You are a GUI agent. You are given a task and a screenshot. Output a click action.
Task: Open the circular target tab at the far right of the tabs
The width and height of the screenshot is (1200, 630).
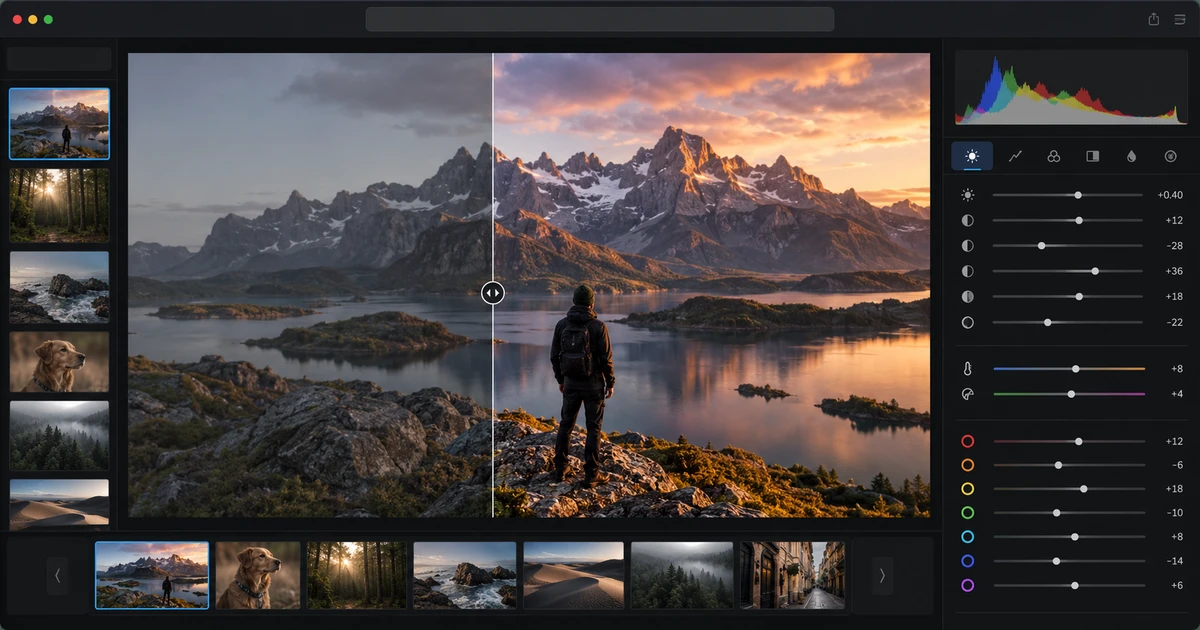click(x=1170, y=156)
